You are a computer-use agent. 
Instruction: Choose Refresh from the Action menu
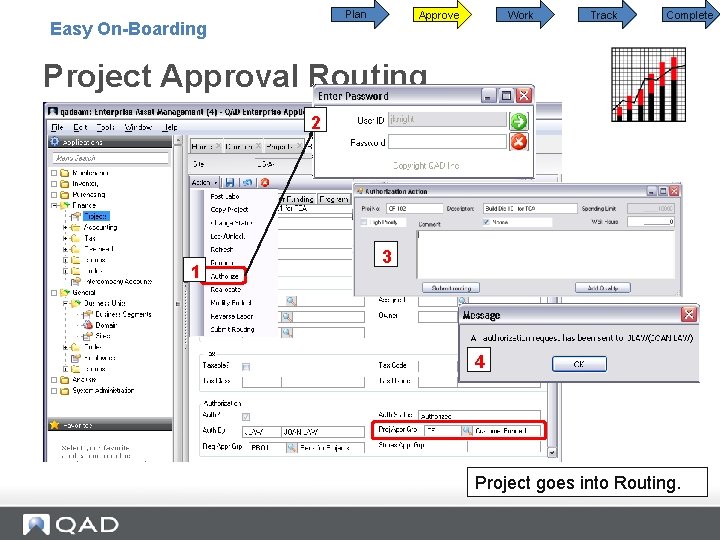(221, 249)
